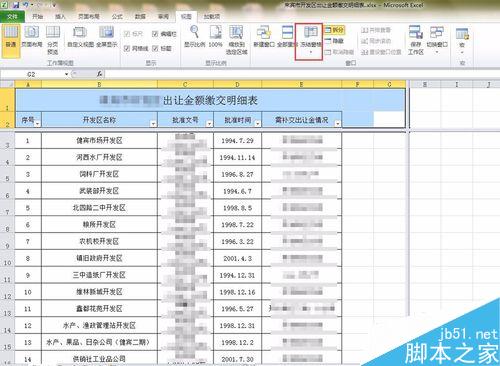The width and height of the screenshot is (500, 366).
Task: Click cell with date 1996.5.27
Action: (237, 309)
